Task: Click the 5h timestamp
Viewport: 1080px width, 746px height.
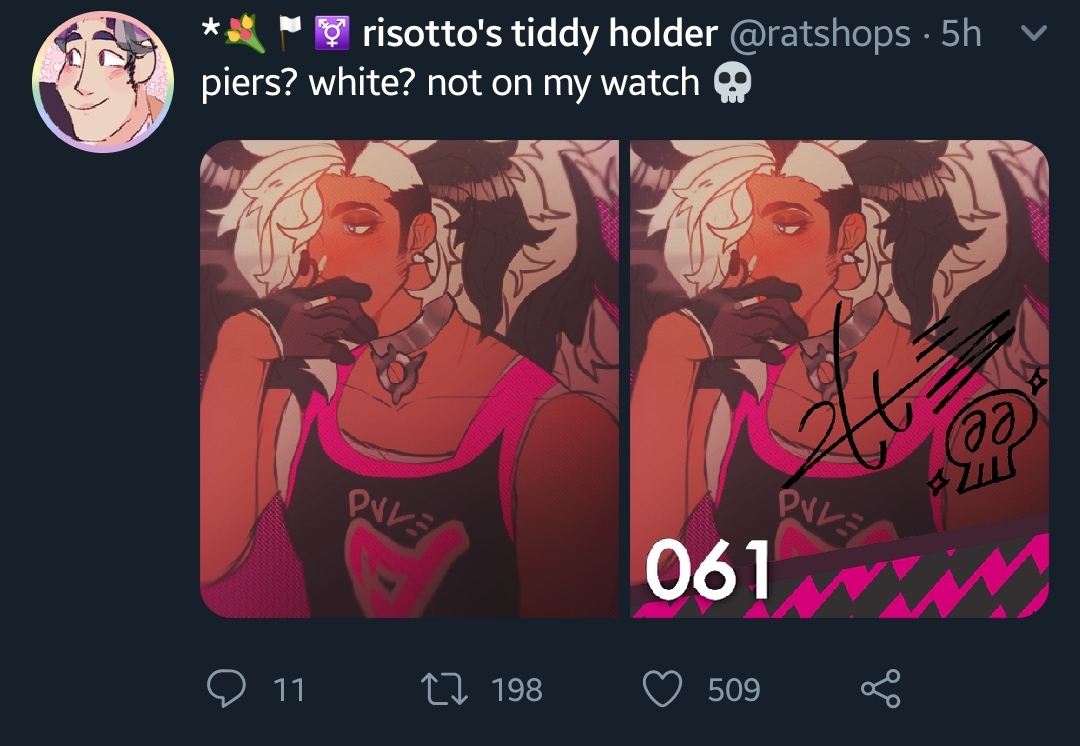Action: pos(961,33)
